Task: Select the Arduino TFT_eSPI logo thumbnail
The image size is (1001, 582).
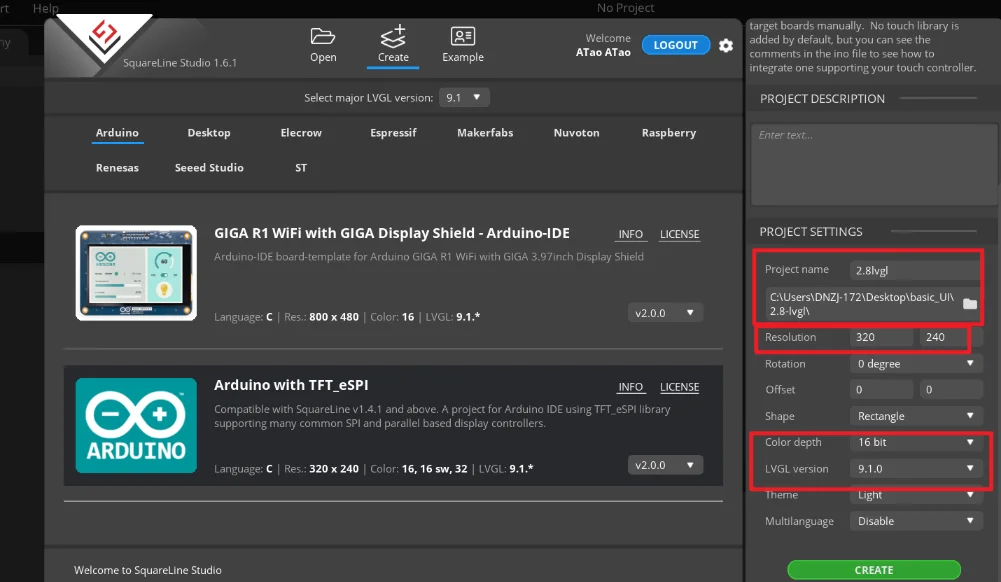Action: click(136, 425)
